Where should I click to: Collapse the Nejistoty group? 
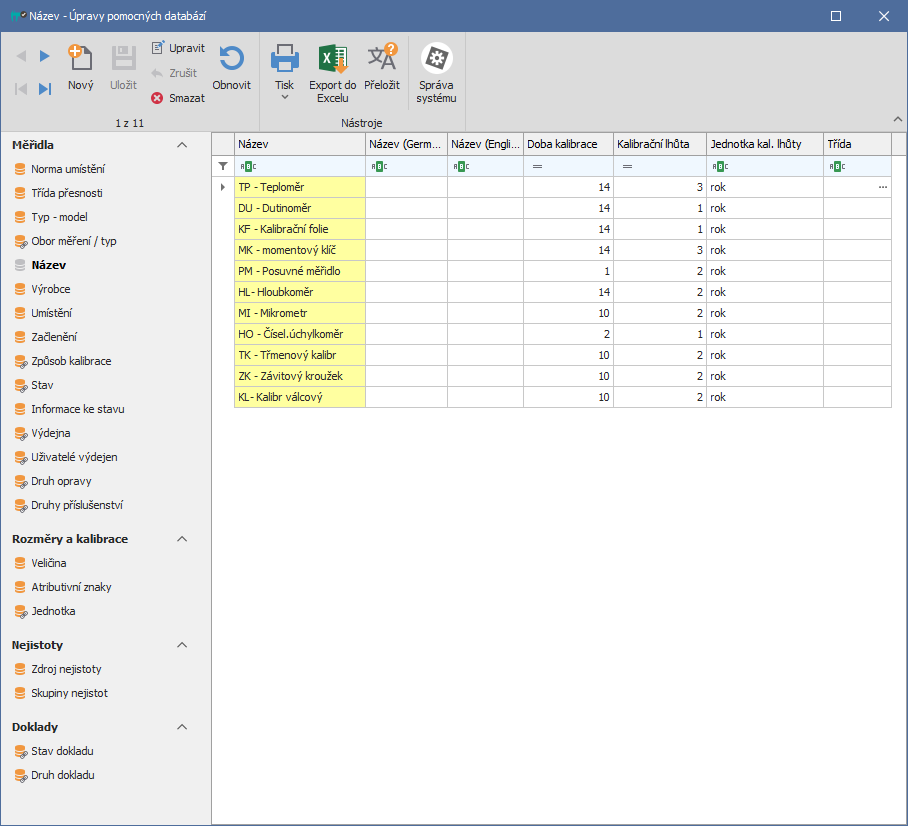click(182, 645)
